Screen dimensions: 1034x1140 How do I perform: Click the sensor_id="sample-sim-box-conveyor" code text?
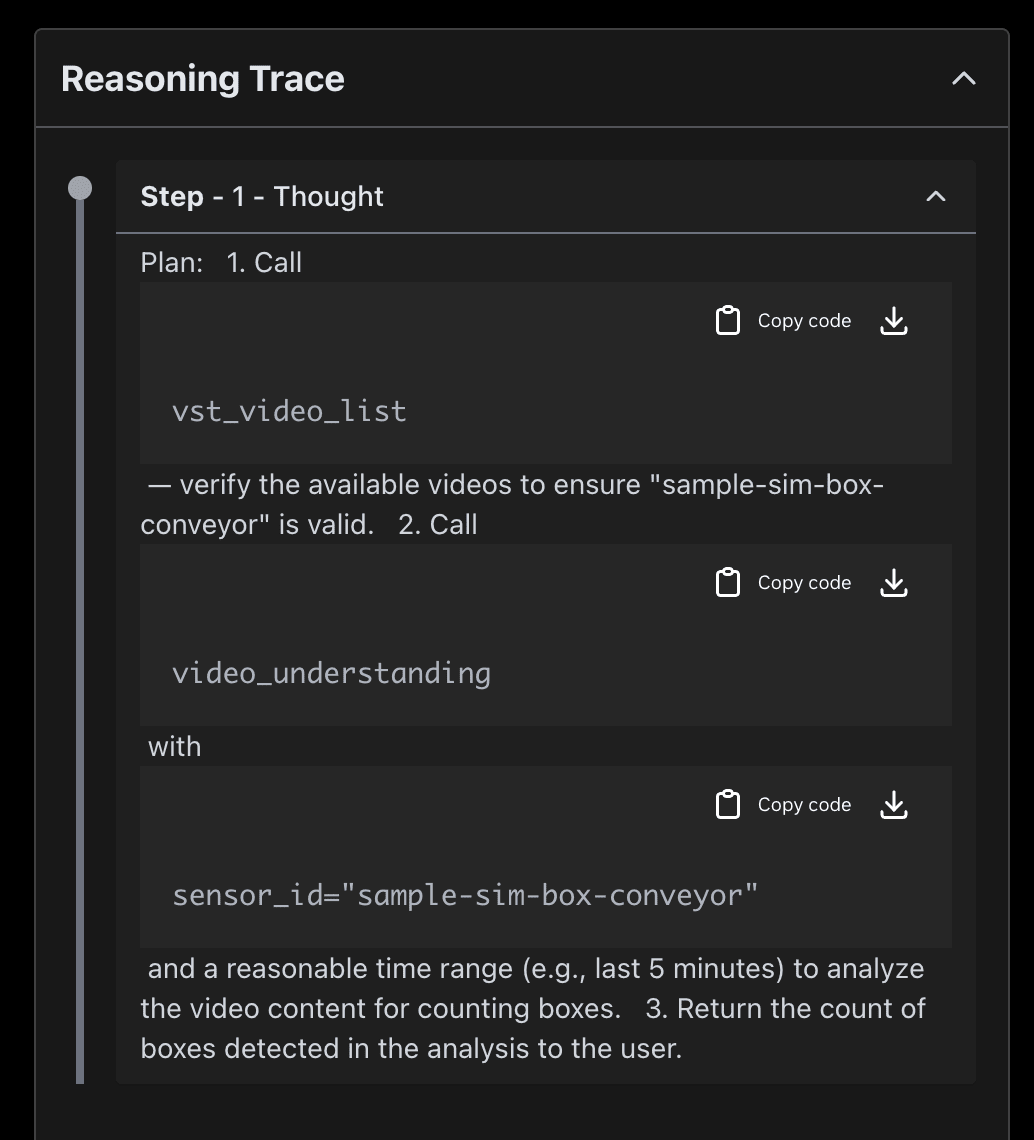[465, 896]
